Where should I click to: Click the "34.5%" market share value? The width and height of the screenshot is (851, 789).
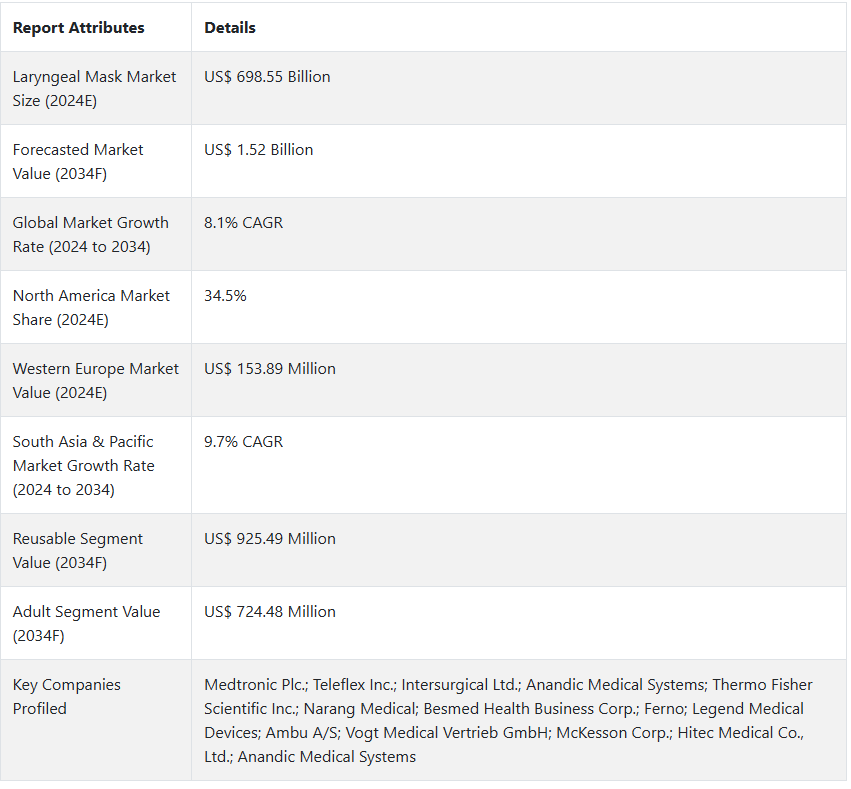[x=225, y=296]
